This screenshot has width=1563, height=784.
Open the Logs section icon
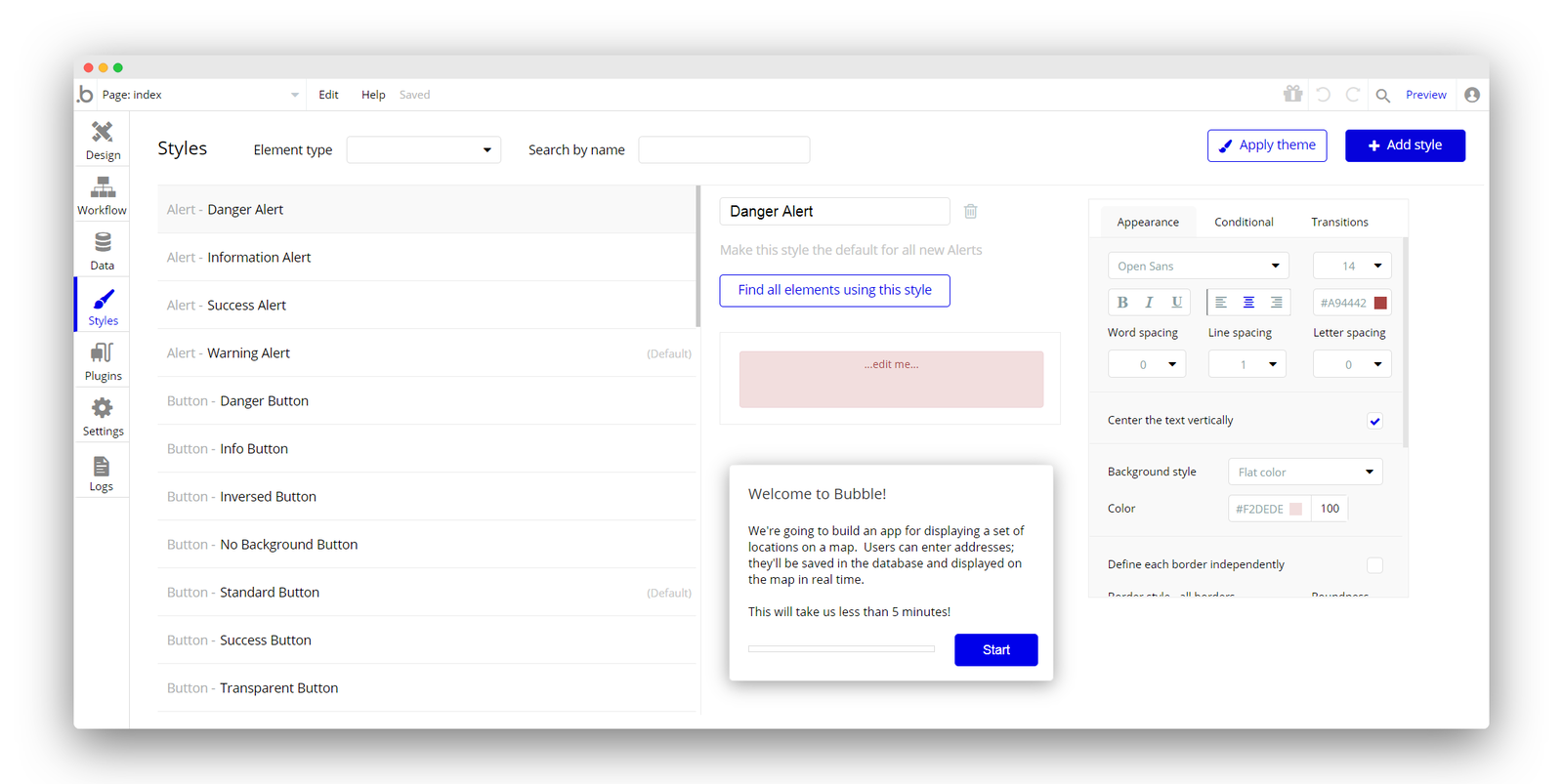pyautogui.click(x=102, y=467)
